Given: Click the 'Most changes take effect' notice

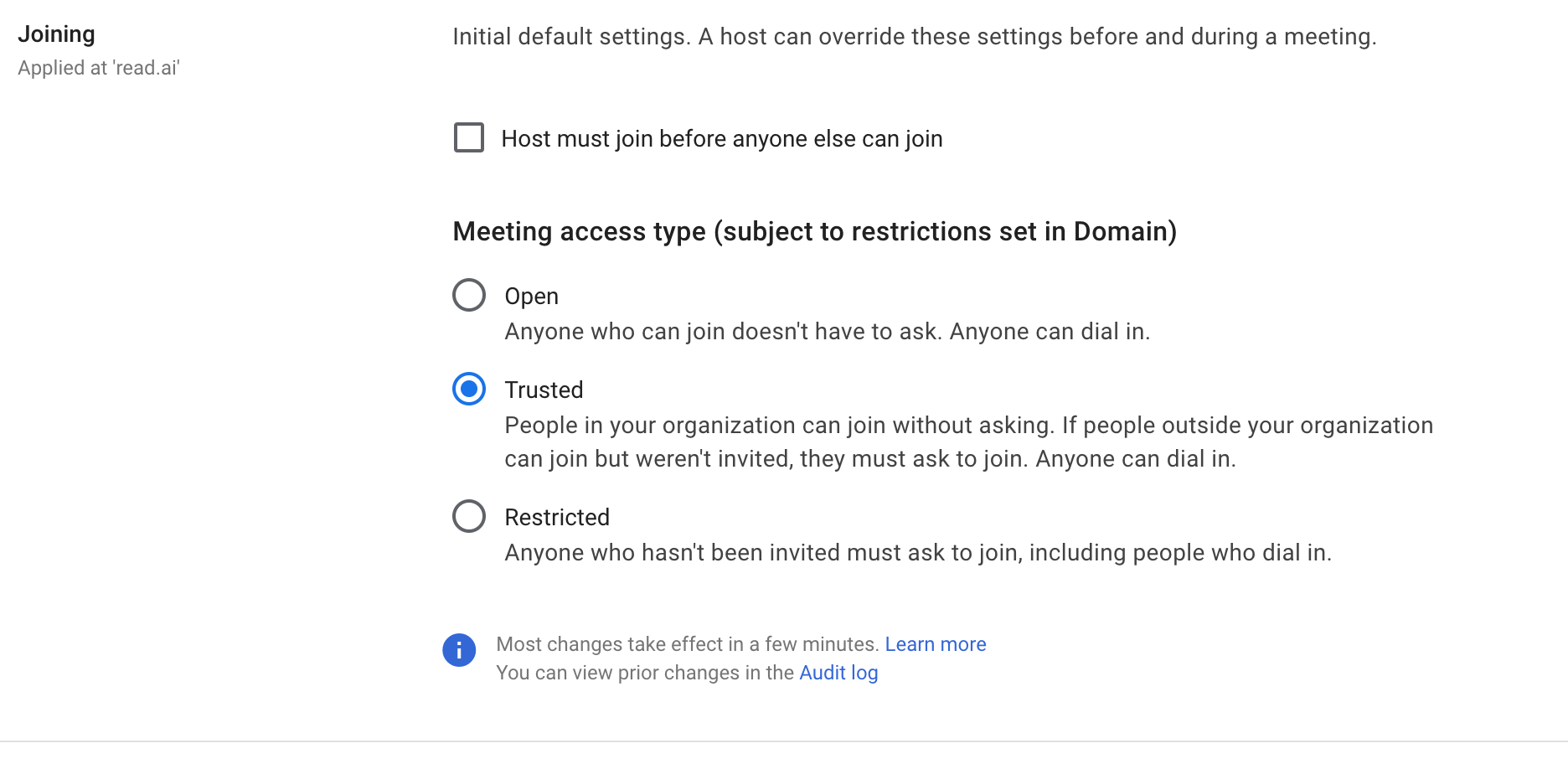Looking at the screenshot, I should pyautogui.click(x=684, y=643).
